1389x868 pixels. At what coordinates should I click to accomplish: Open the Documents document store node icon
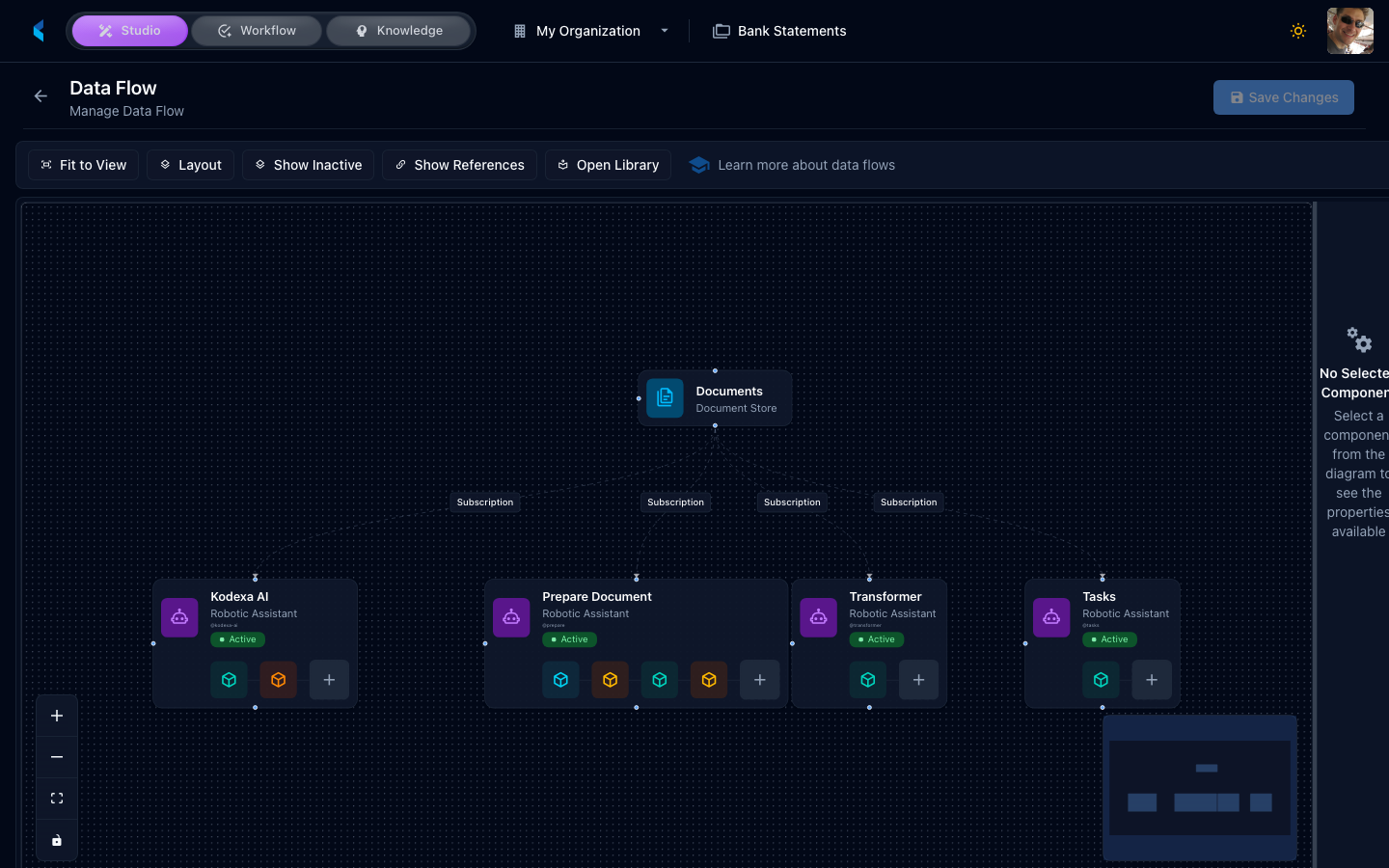(665, 397)
